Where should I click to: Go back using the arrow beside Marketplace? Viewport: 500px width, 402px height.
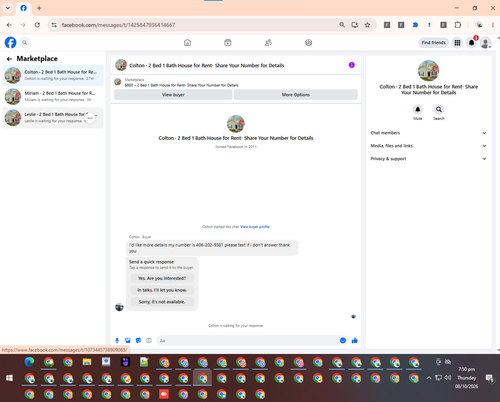(x=9, y=59)
